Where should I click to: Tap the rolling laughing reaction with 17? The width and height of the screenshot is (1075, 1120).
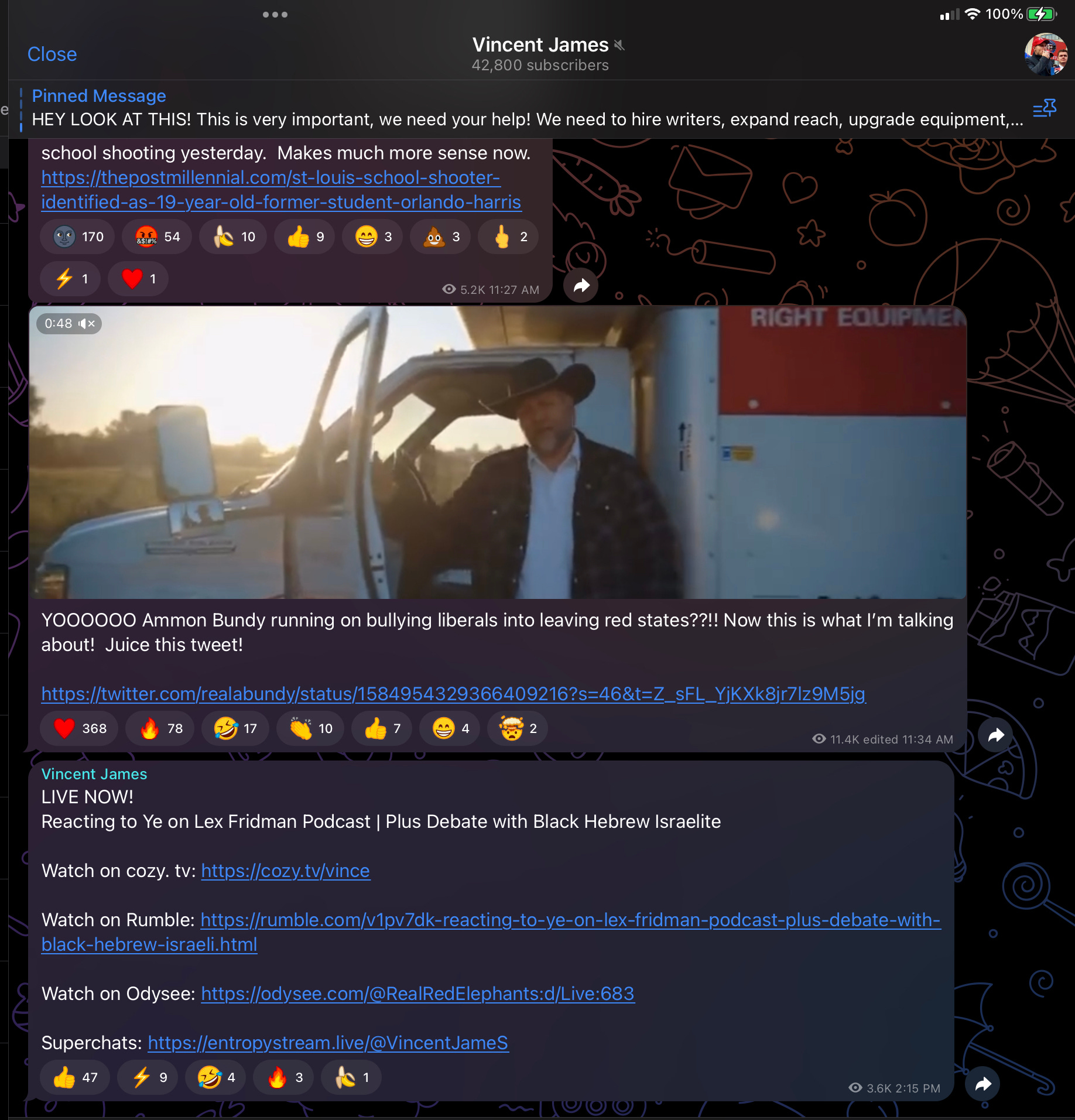pos(235,728)
